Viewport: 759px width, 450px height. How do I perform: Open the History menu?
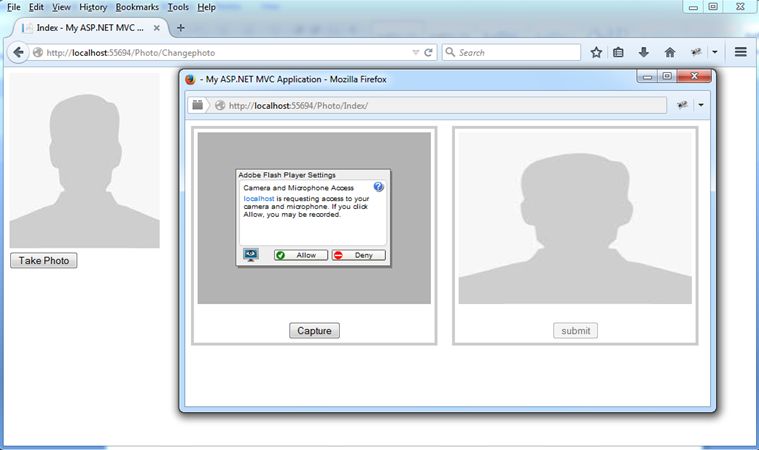pos(93,7)
